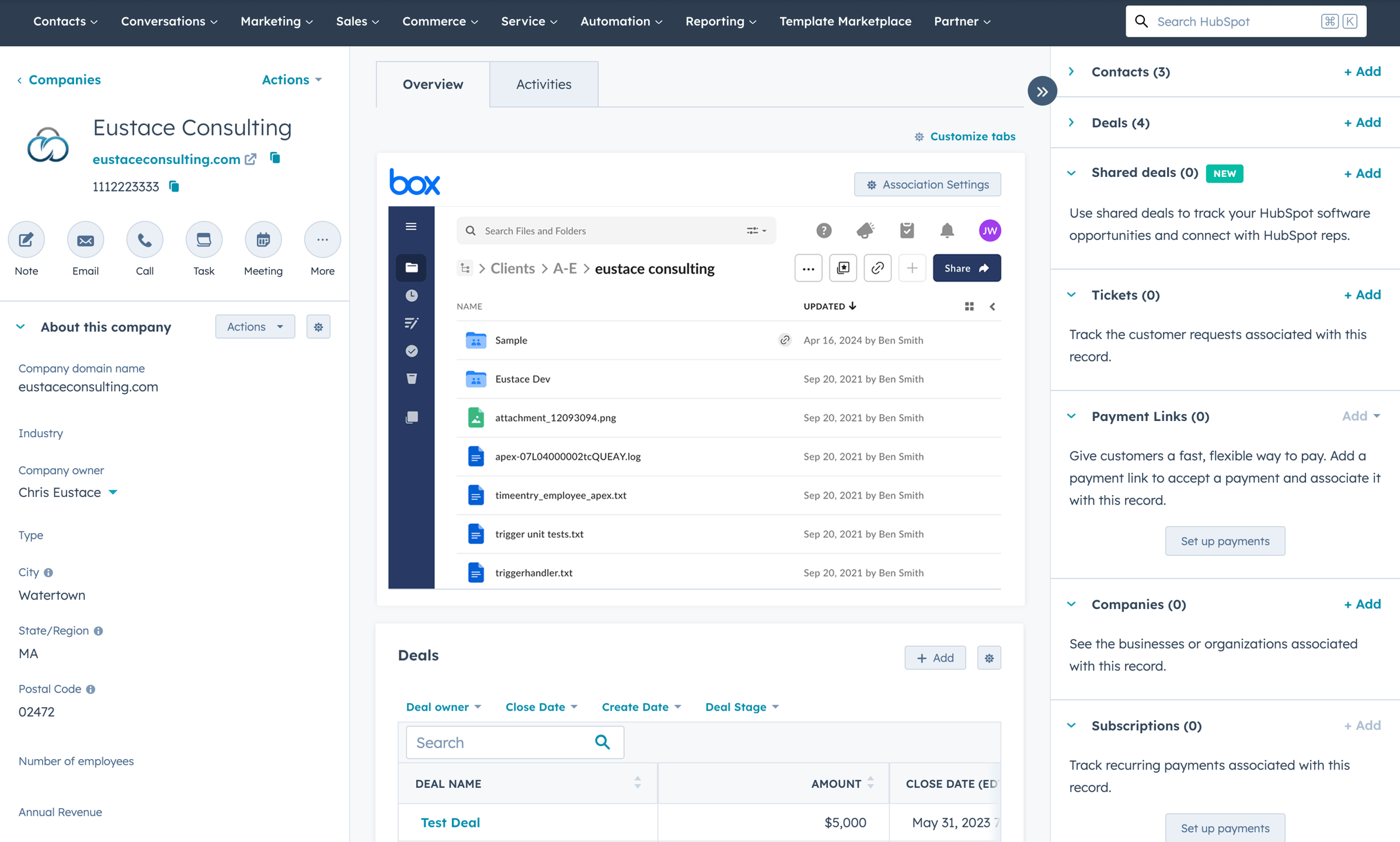1400x842 pixels.
Task: Open the company Actions dropdown beside Companies
Action: click(x=292, y=79)
